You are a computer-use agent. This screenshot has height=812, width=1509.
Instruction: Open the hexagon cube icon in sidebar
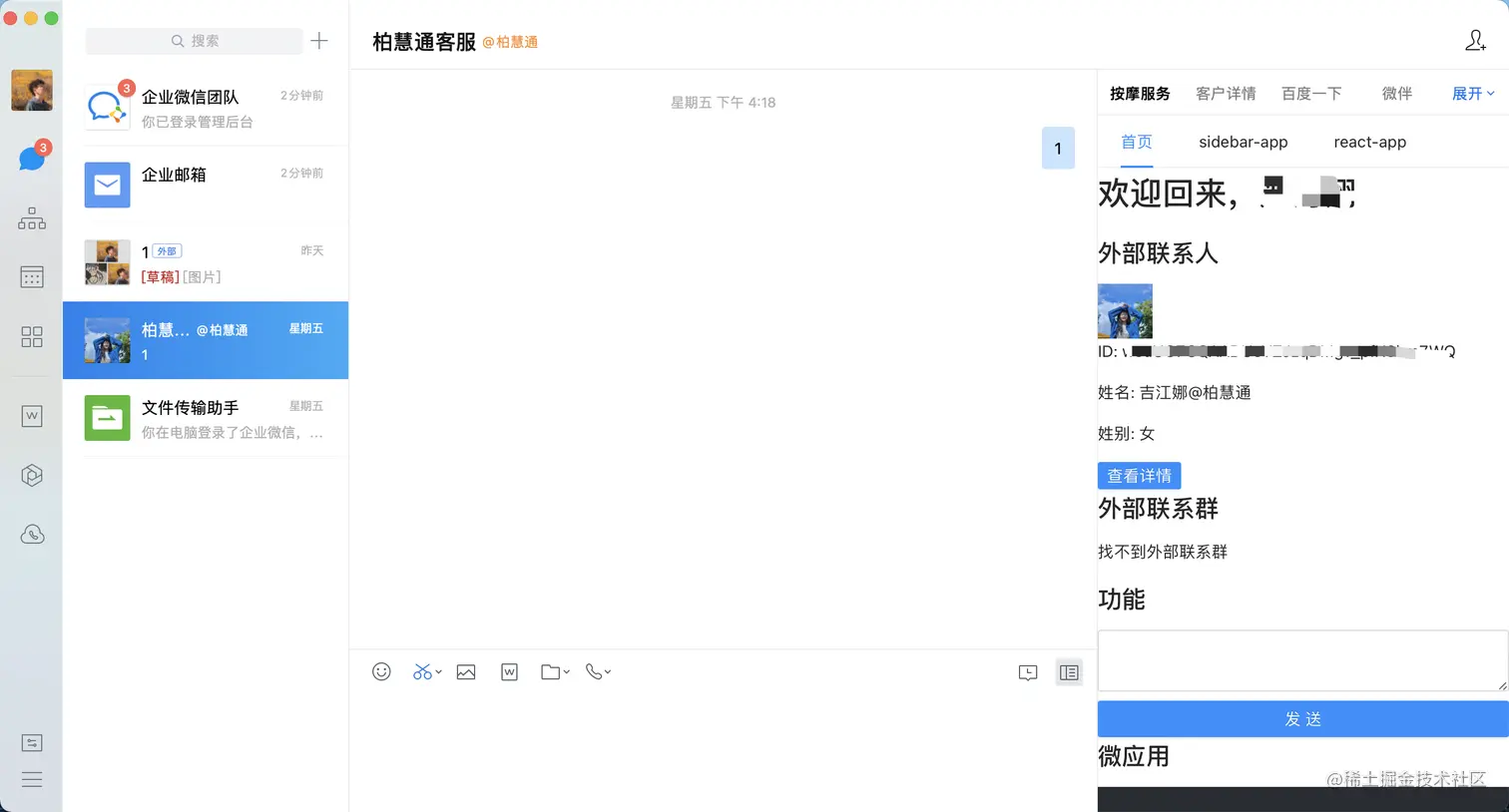tap(32, 475)
